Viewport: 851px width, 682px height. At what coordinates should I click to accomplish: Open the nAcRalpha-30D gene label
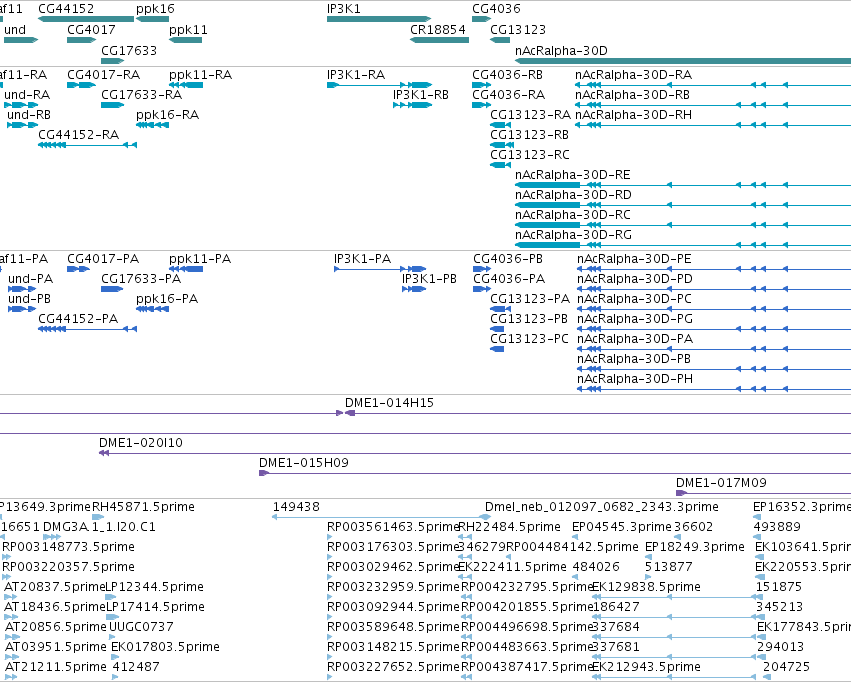561,50
